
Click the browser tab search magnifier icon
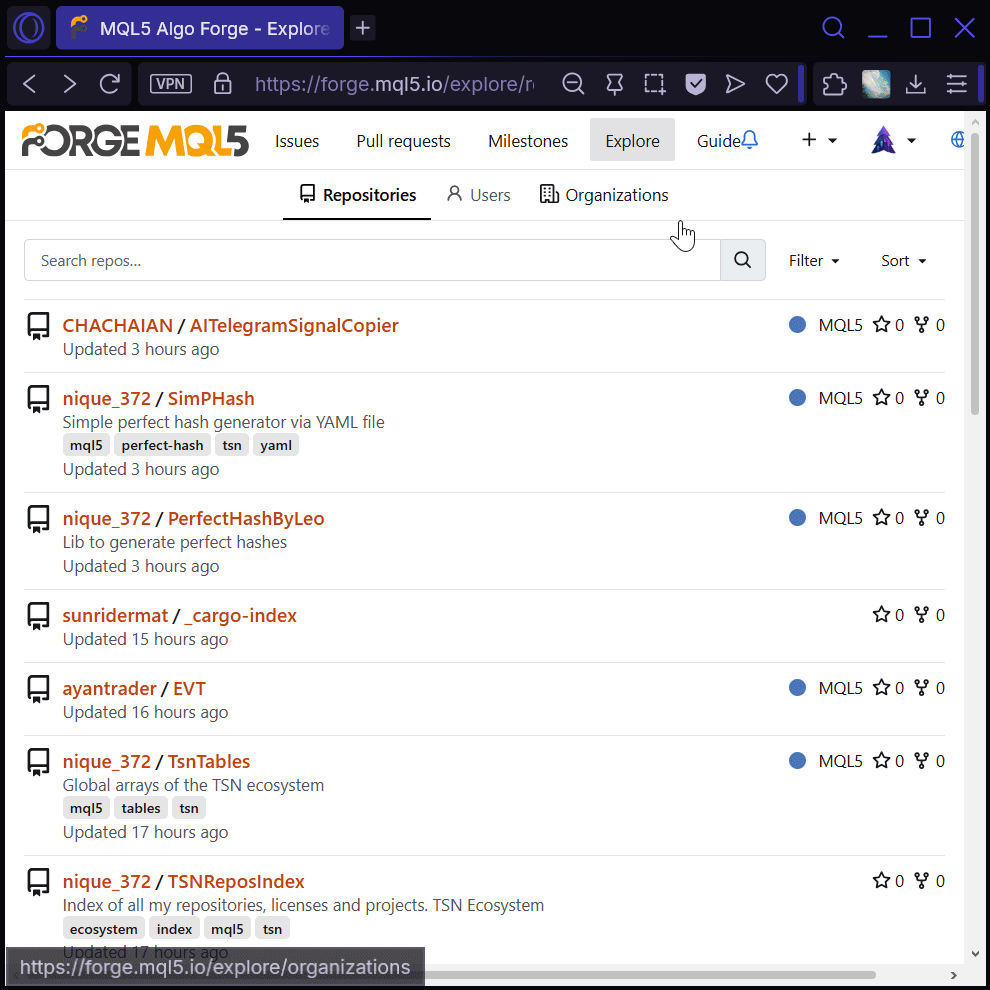[x=833, y=28]
